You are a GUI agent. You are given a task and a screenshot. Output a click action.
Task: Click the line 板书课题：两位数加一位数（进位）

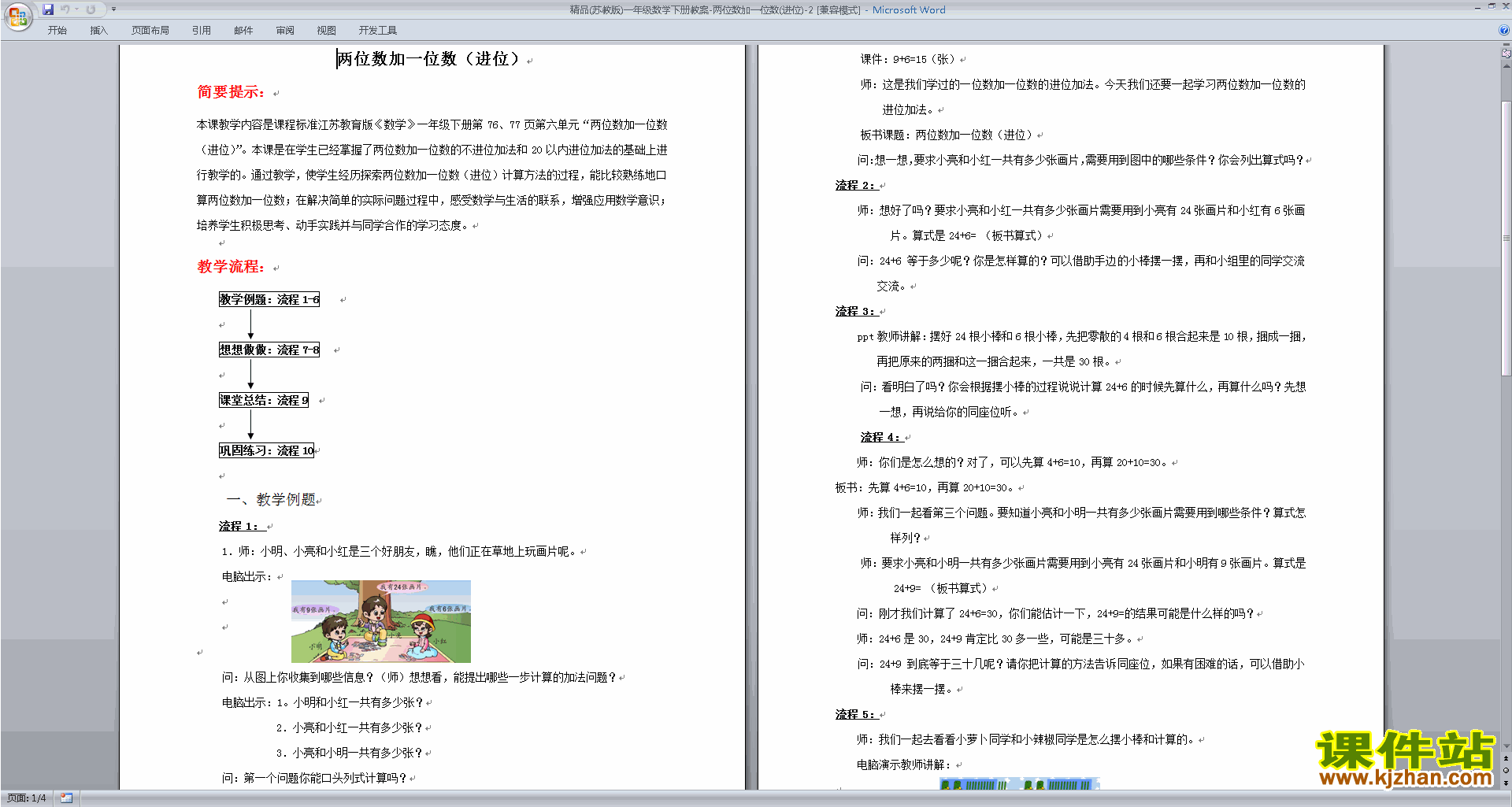click(x=947, y=135)
